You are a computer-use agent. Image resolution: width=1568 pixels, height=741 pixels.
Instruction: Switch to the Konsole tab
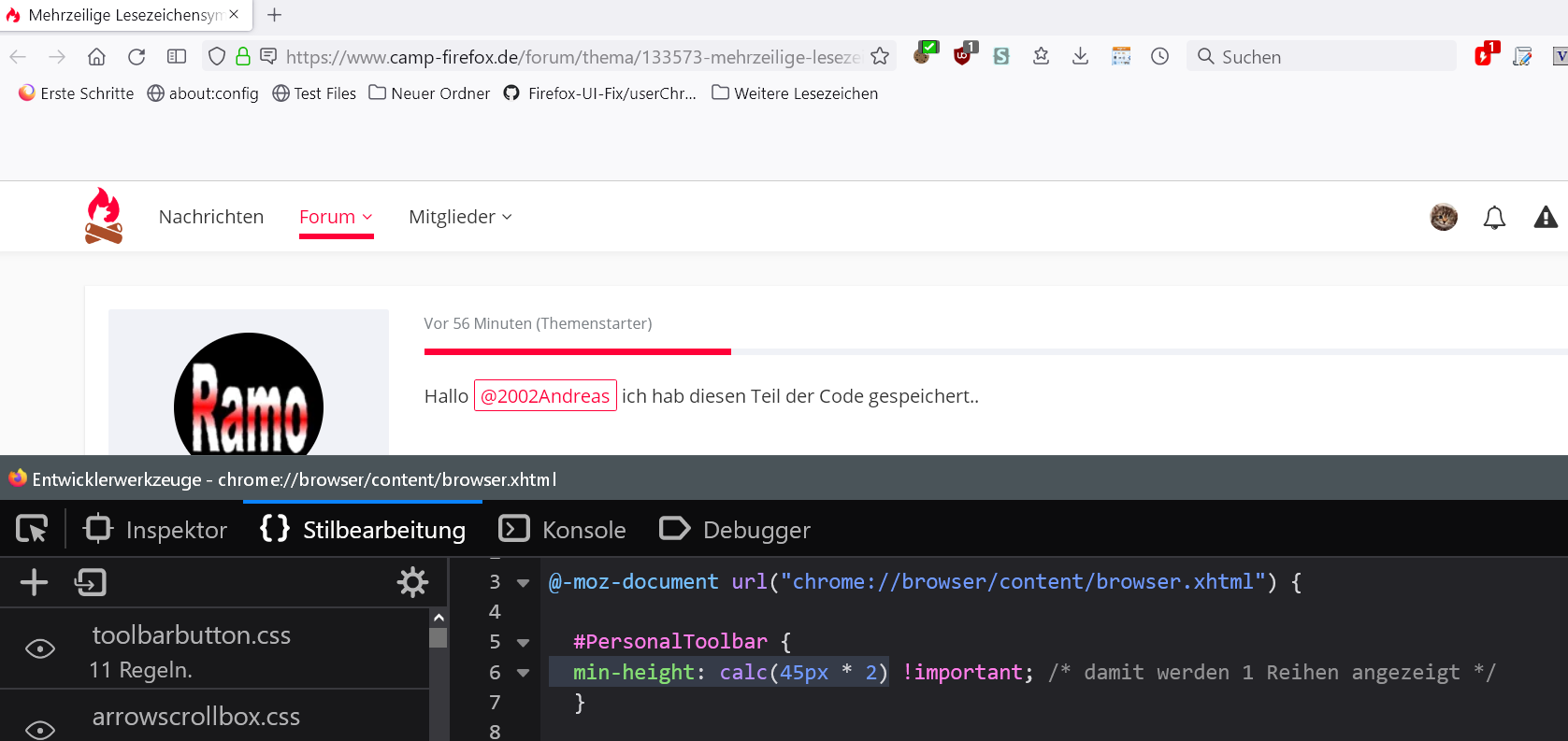tap(563, 530)
